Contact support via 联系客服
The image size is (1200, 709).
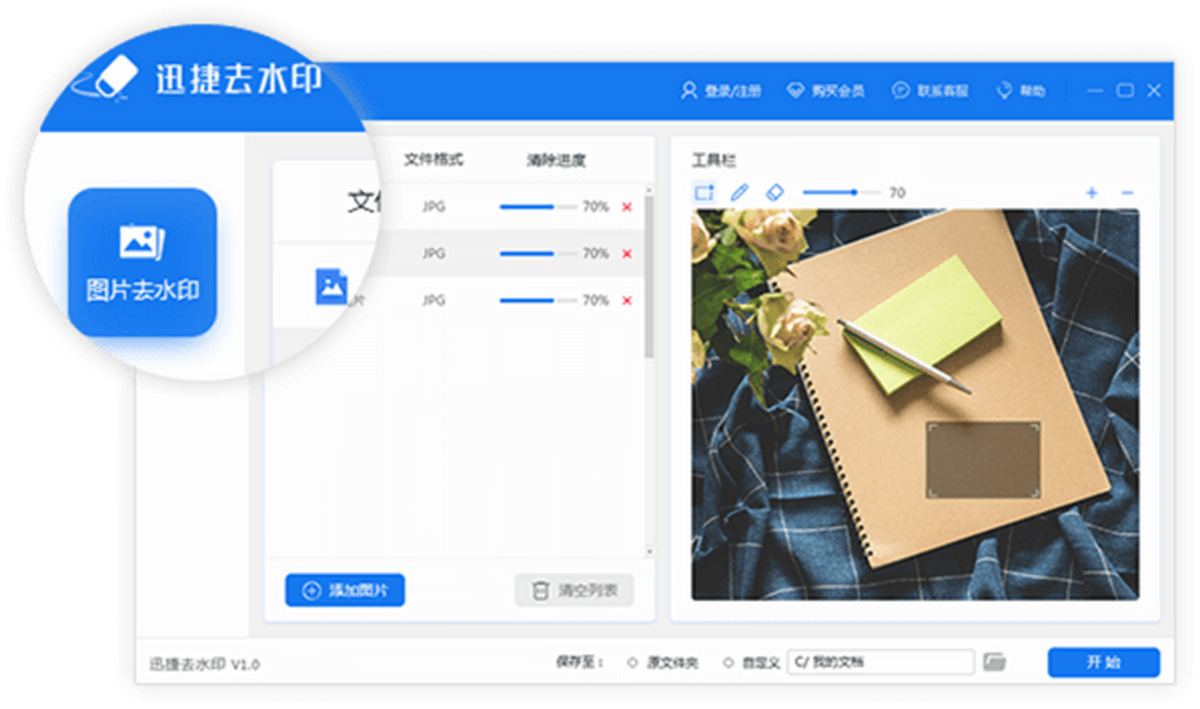pos(931,91)
